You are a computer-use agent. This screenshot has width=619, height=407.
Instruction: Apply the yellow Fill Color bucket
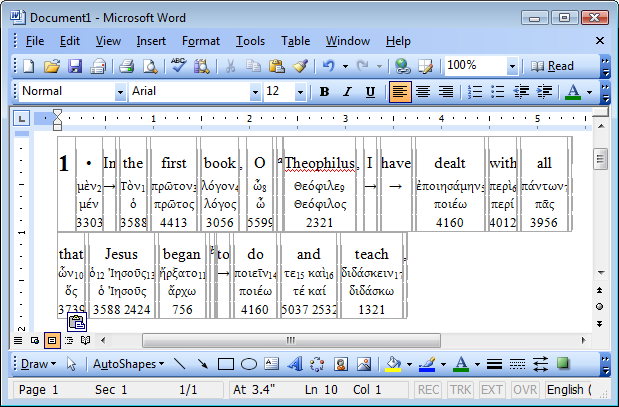pos(393,364)
